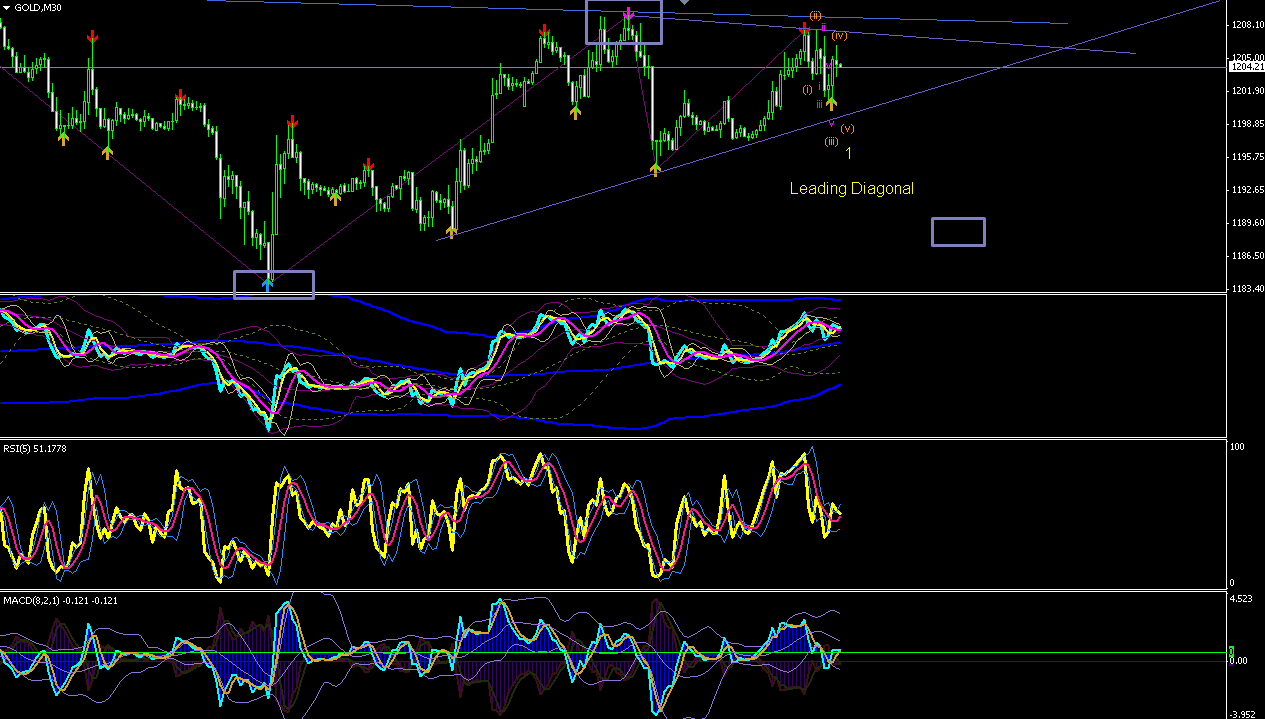Select the orange (v) wave label

click(x=847, y=128)
